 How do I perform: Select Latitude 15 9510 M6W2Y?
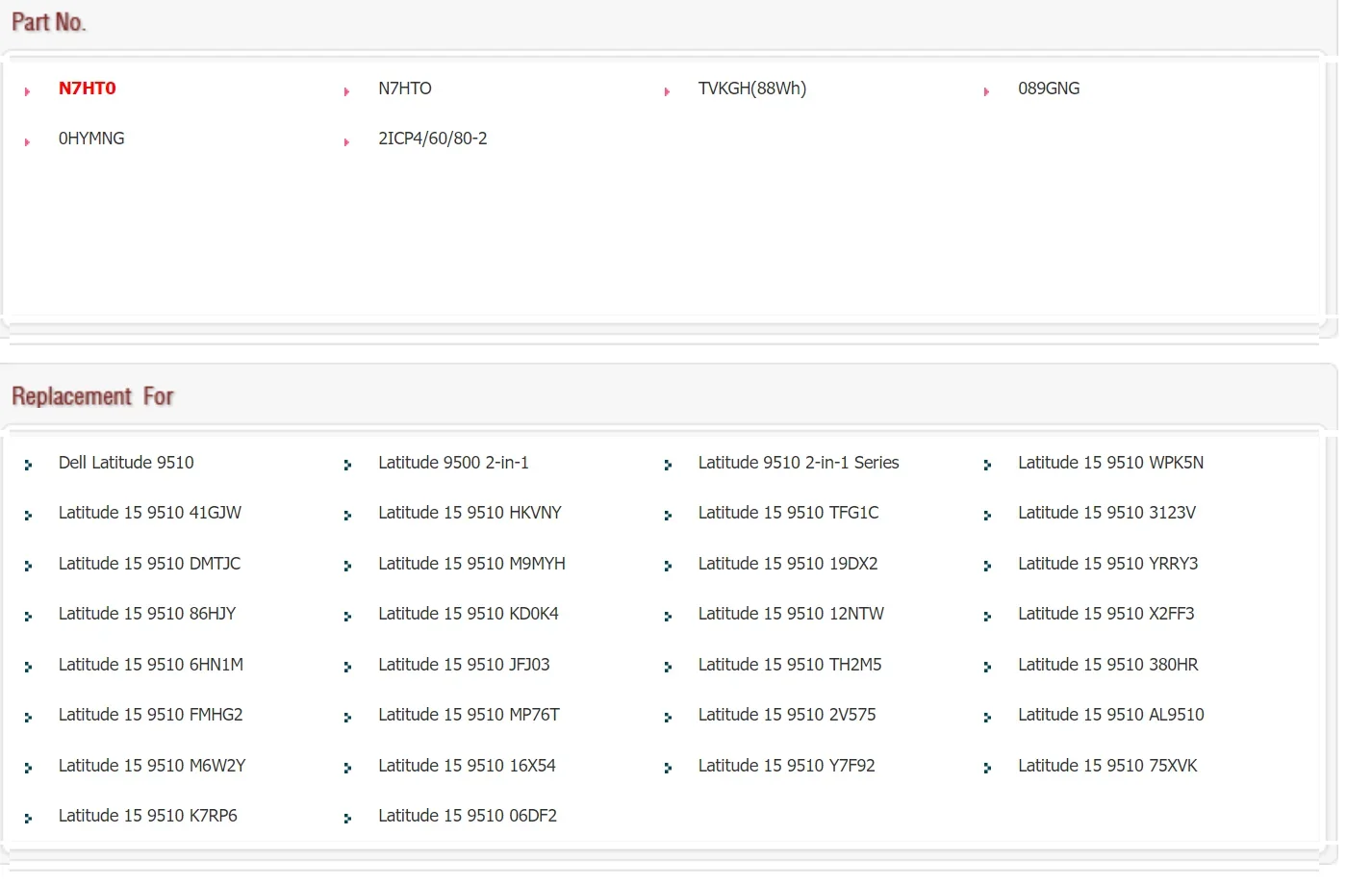tap(152, 766)
